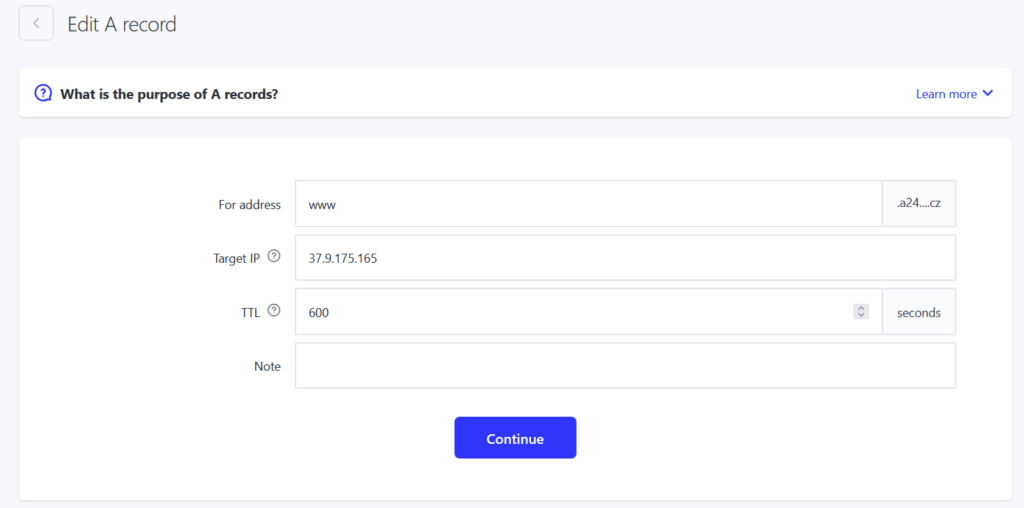Screen dimensions: 1024x508
Task: Click the .a24....cz domain suffix box
Action: (x=920, y=204)
